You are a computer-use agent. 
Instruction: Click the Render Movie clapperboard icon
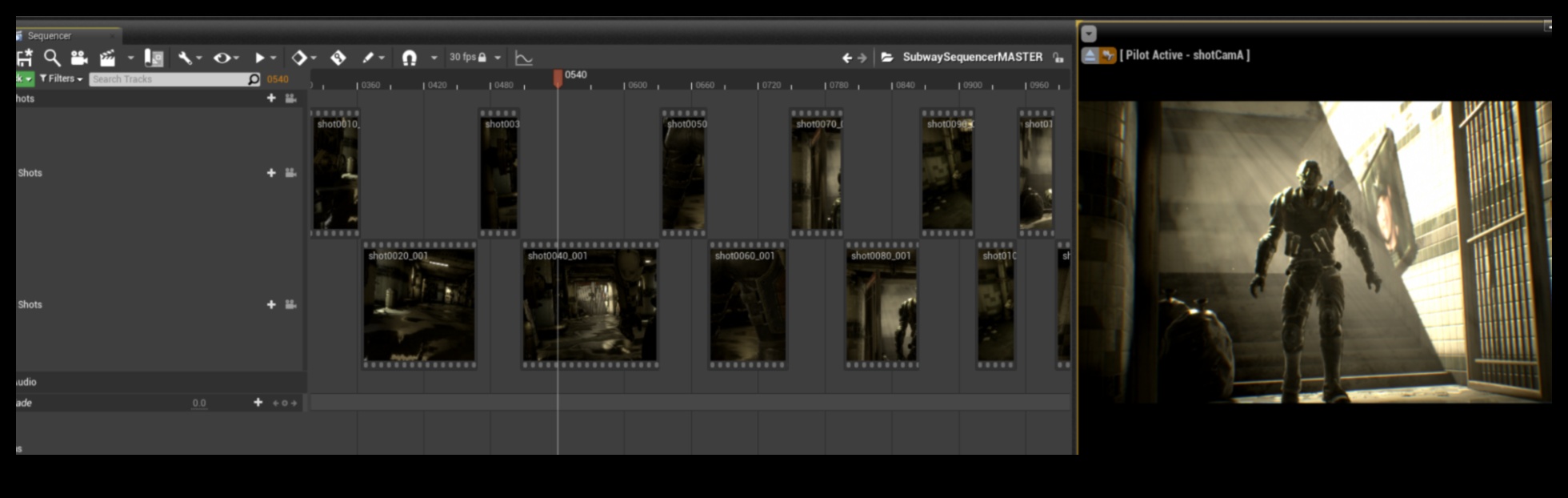[107, 58]
